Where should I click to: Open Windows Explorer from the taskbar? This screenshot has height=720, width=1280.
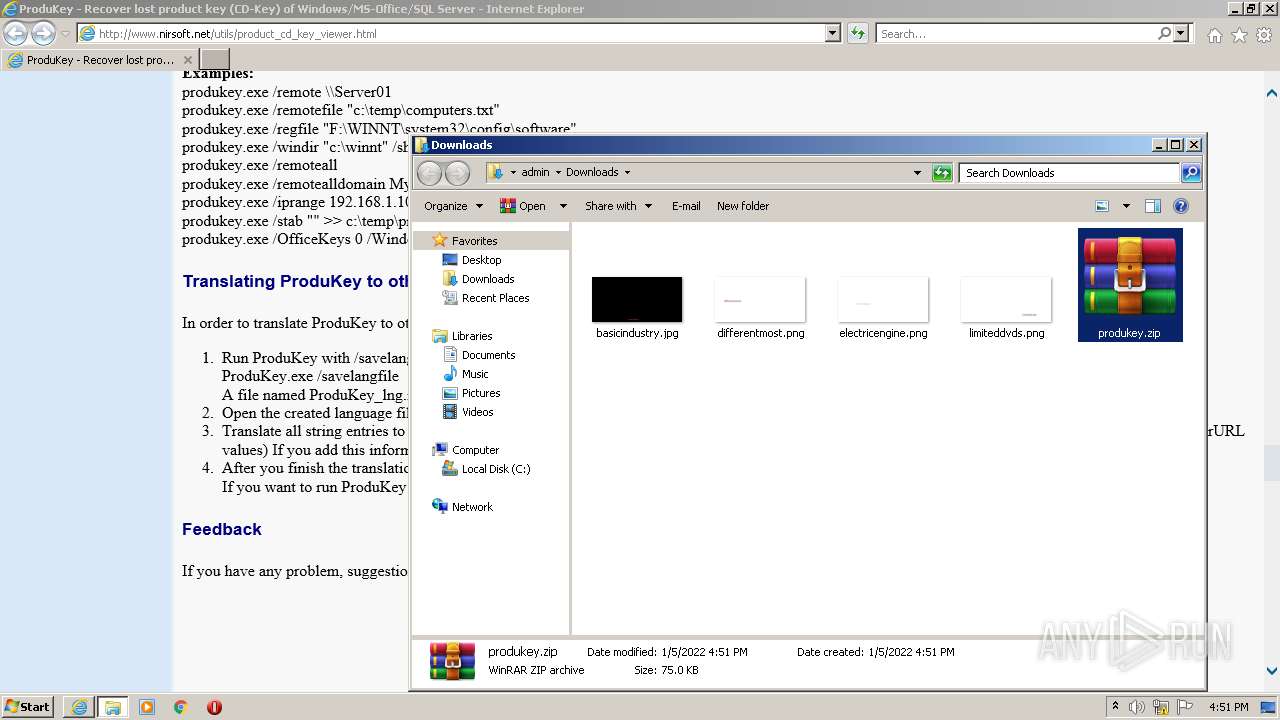(112, 707)
